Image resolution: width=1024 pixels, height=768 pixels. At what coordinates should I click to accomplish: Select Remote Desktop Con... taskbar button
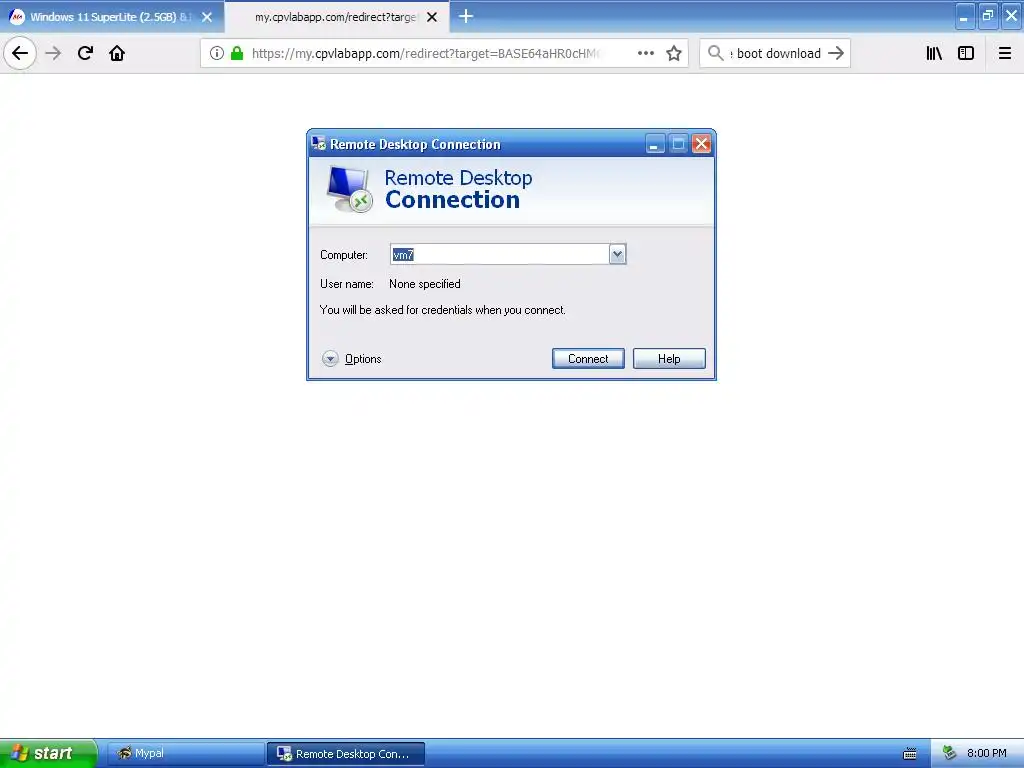click(x=346, y=754)
